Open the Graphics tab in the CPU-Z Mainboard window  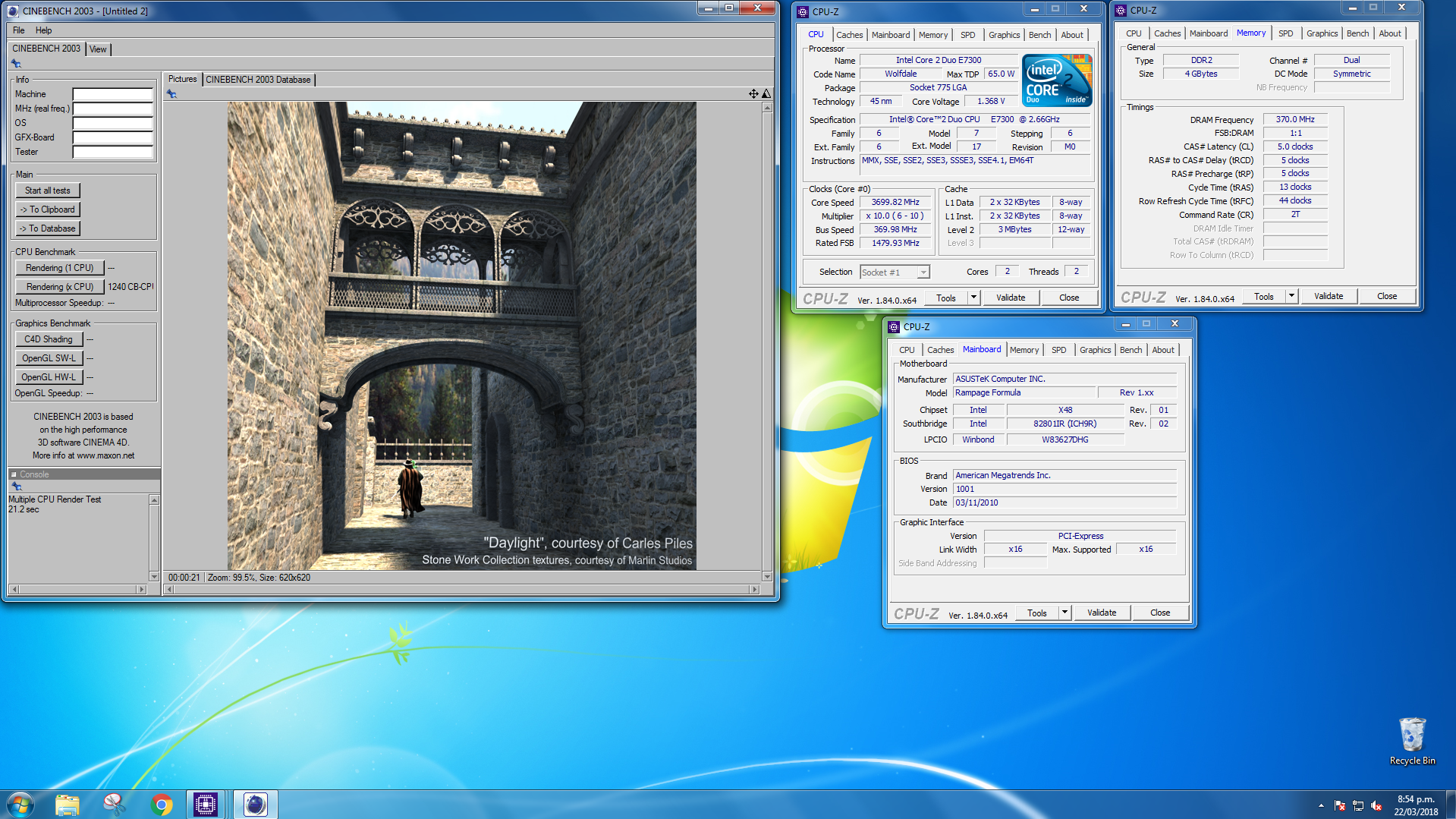[1095, 350]
